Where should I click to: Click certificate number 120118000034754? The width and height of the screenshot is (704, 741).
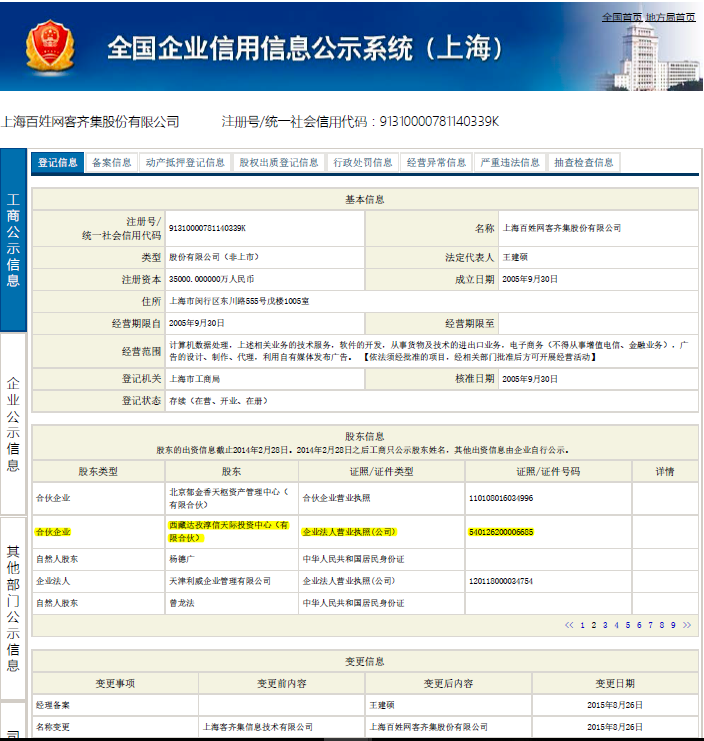pyautogui.click(x=501, y=581)
